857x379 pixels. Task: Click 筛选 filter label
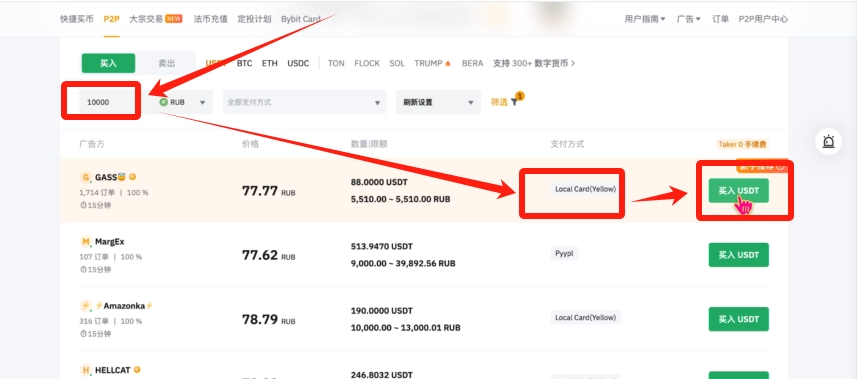pos(499,102)
